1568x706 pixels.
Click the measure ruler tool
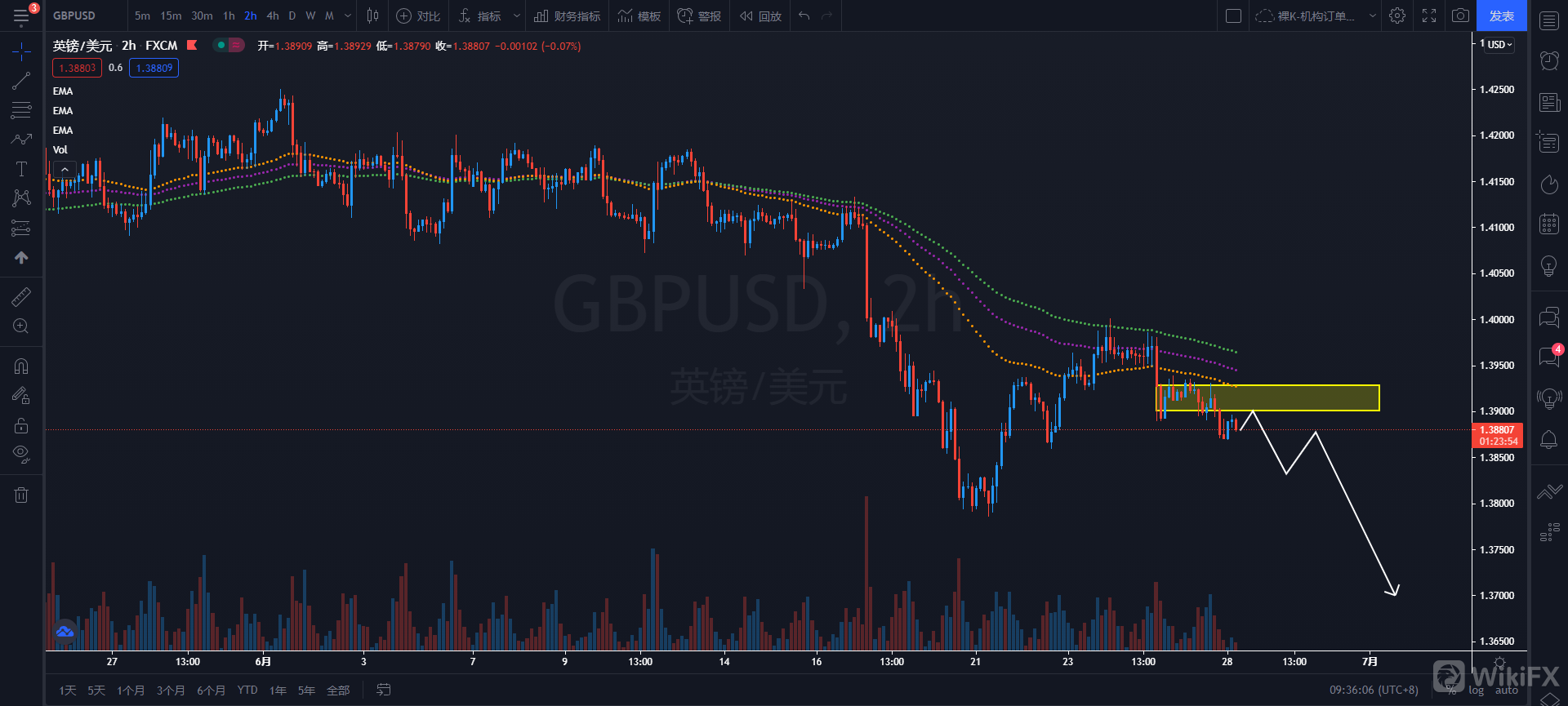point(21,297)
